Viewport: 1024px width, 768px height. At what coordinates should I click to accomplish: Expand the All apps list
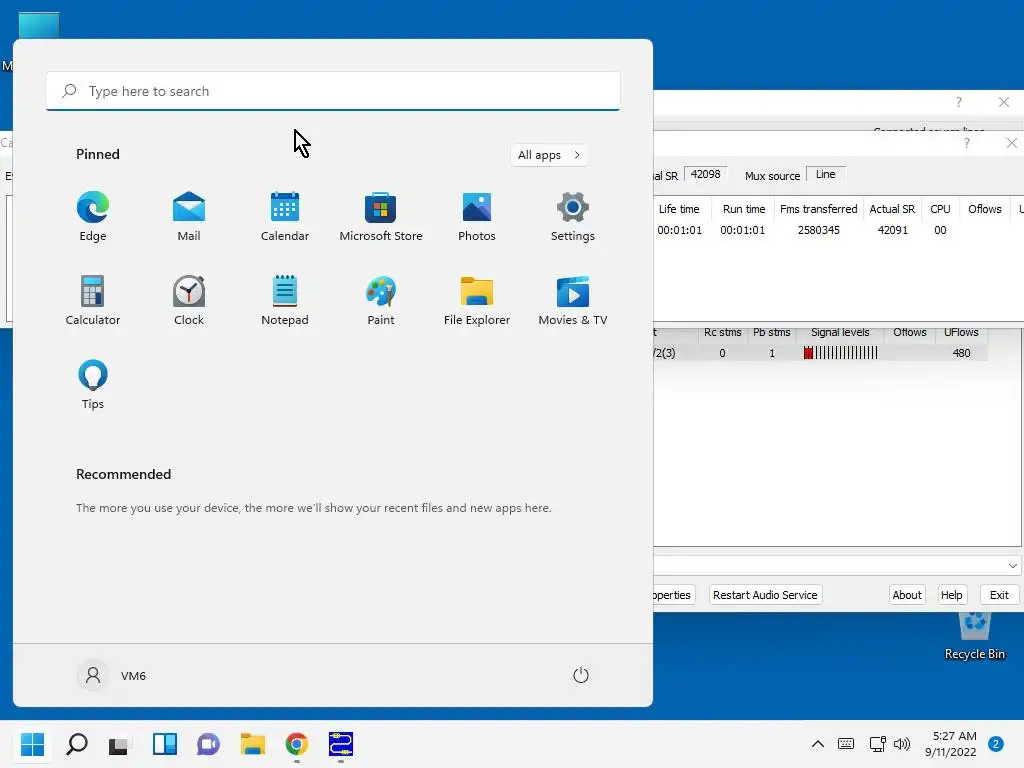[x=549, y=155]
